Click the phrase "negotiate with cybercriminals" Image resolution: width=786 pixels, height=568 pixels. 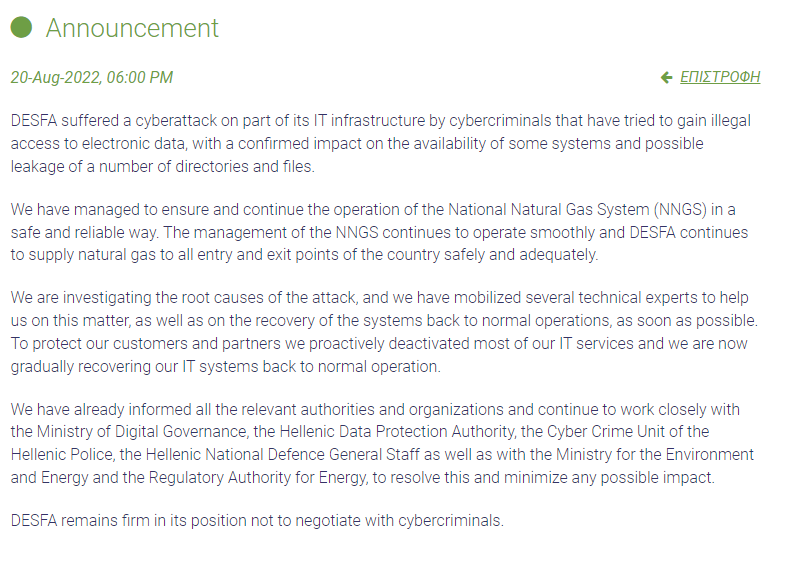(x=399, y=521)
